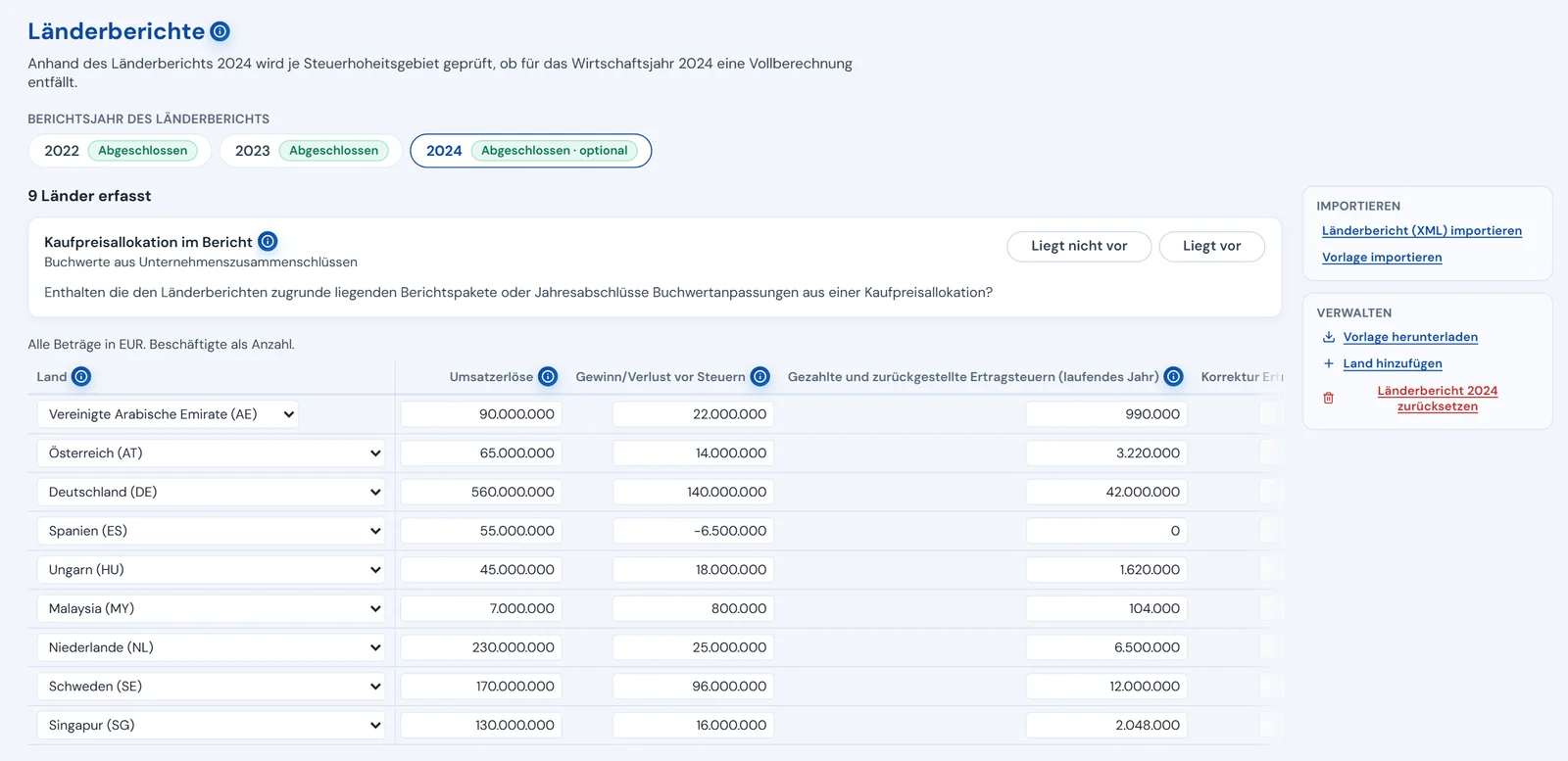The width and height of the screenshot is (1568, 761).
Task: Open the Vereinigte Arabische Emirate country dropdown
Action: tap(168, 414)
